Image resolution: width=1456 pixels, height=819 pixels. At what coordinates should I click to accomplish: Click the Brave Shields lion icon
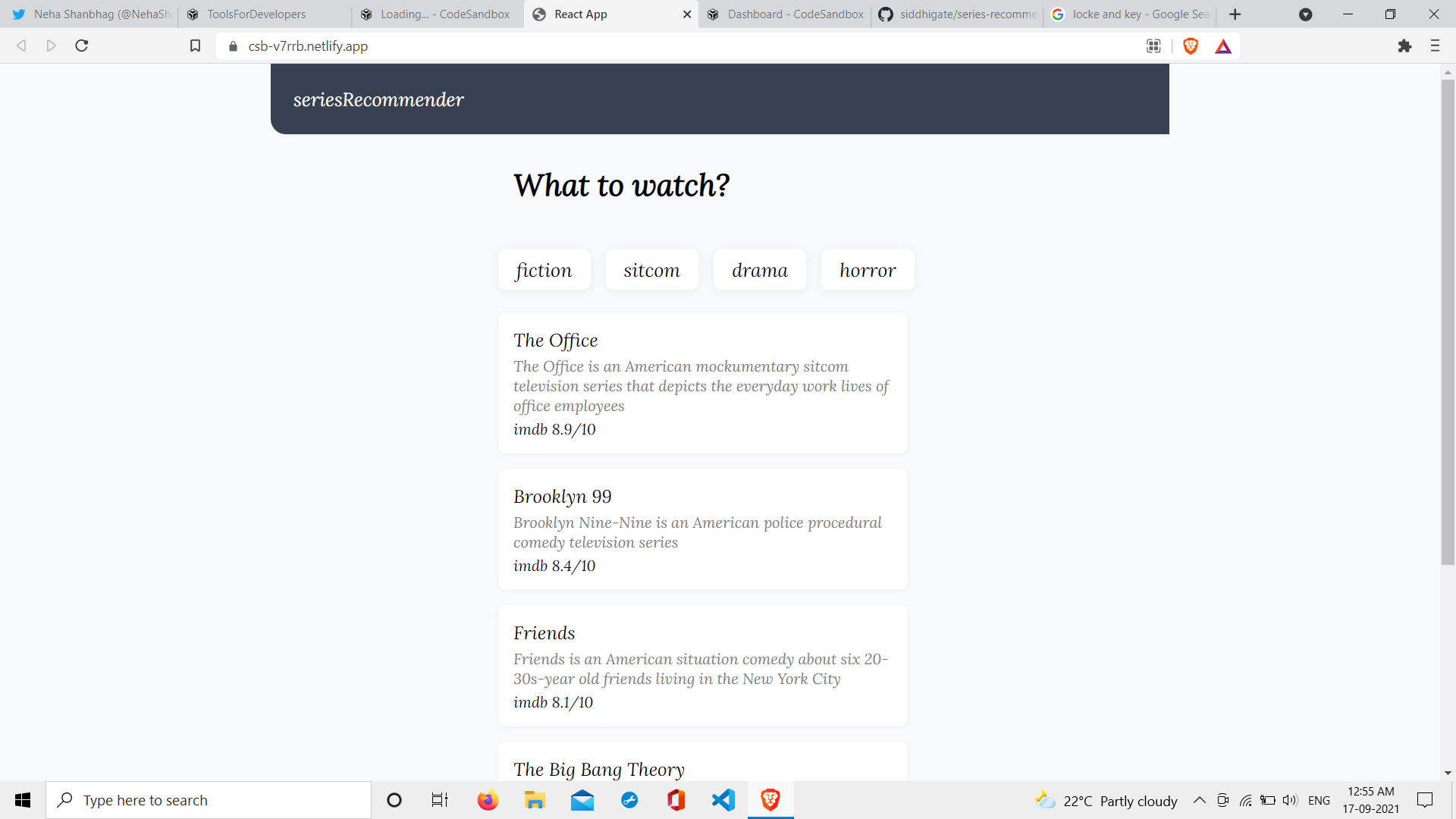(x=1191, y=46)
